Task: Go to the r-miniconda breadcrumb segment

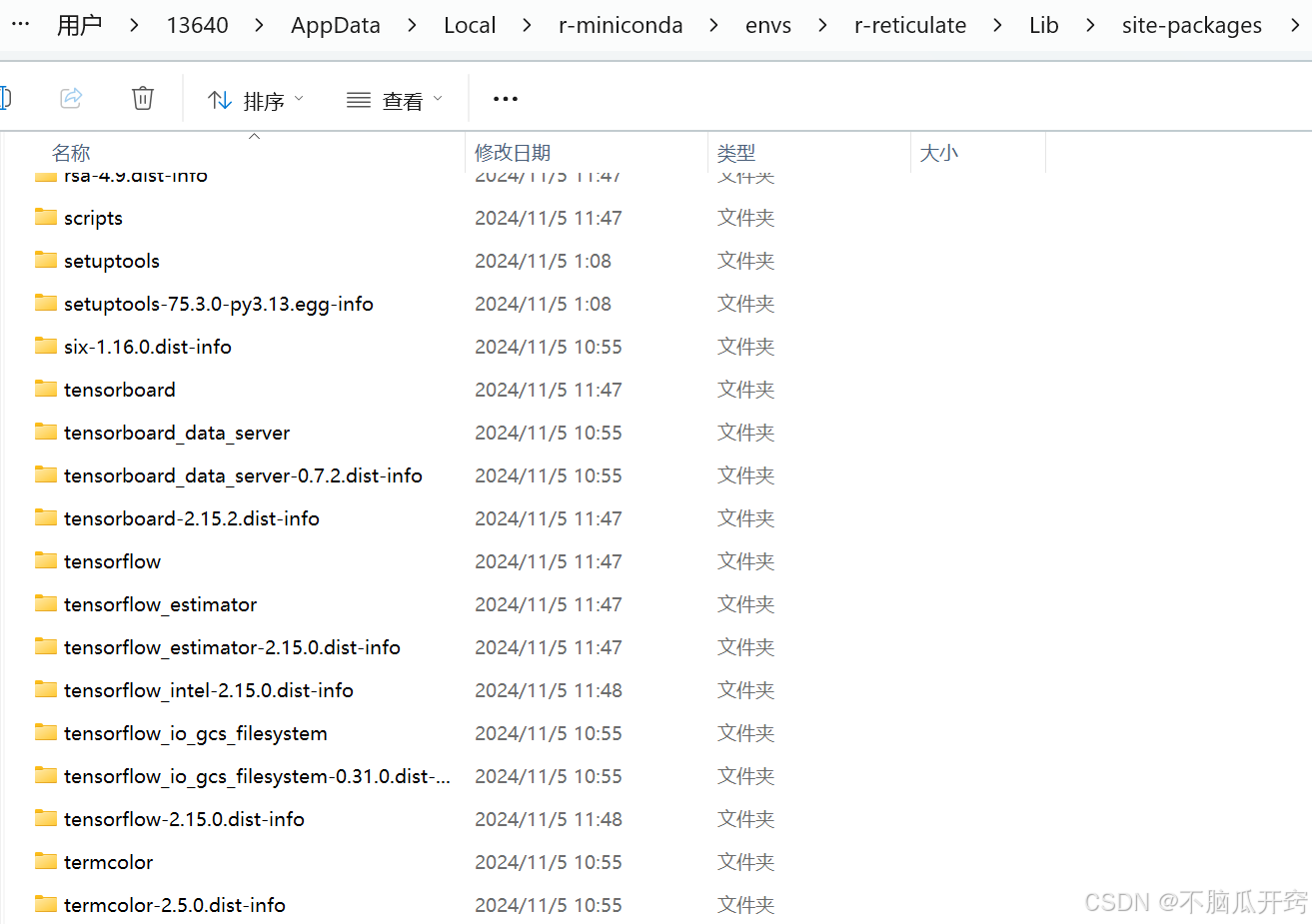Action: [621, 25]
